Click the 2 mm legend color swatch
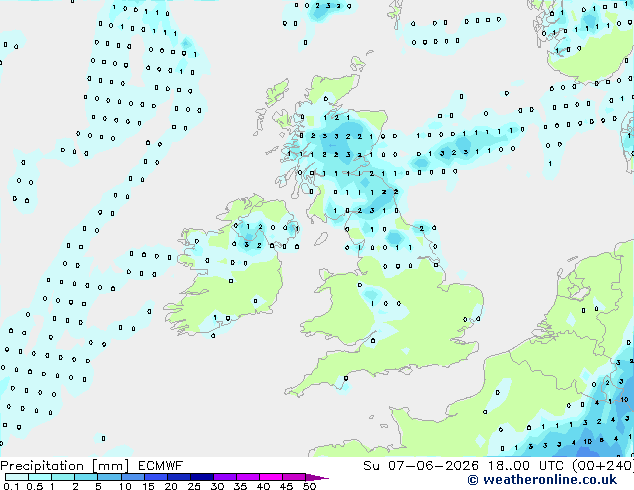 point(86,477)
